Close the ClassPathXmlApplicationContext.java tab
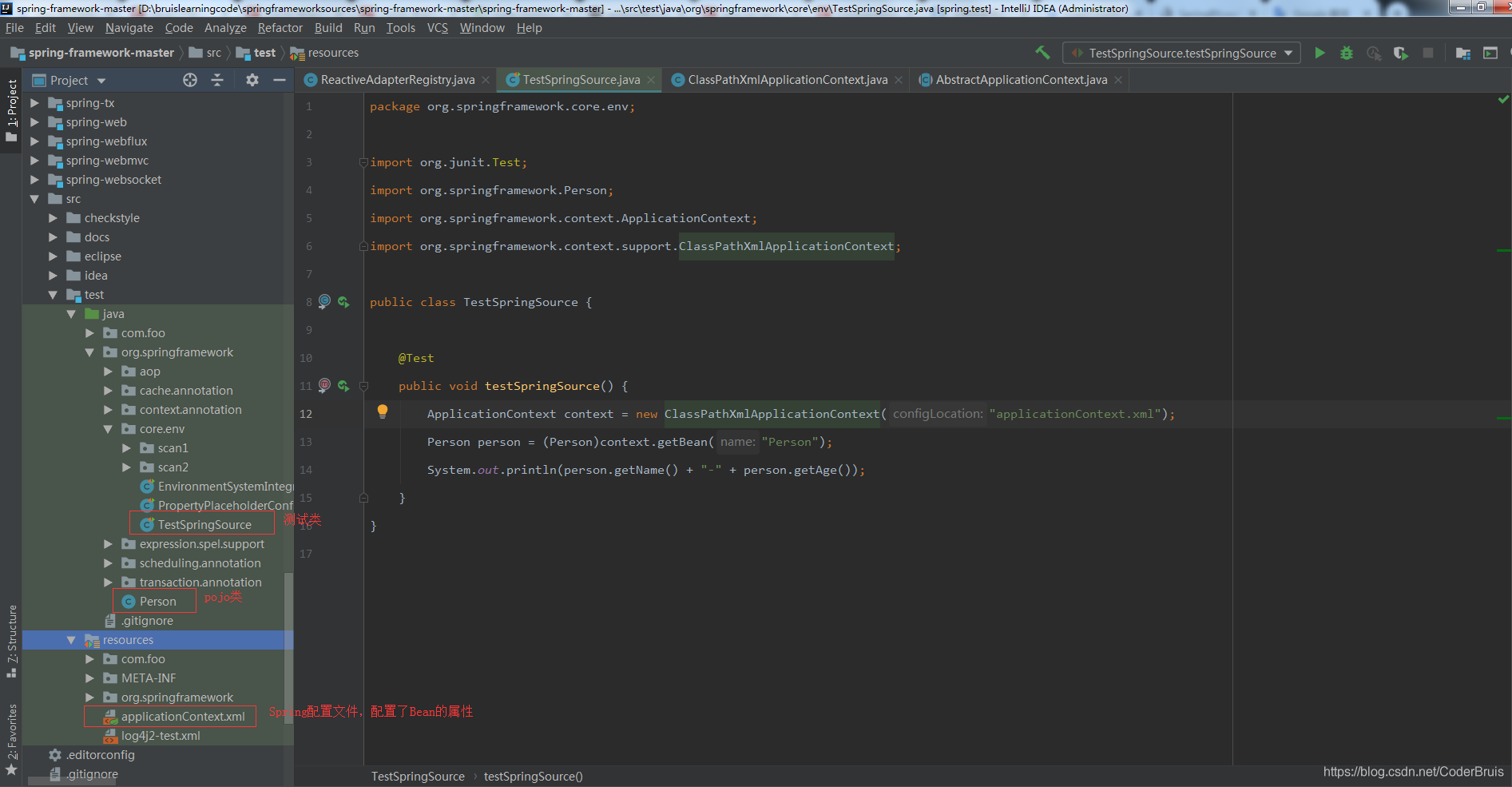This screenshot has width=1512, height=787. [899, 80]
